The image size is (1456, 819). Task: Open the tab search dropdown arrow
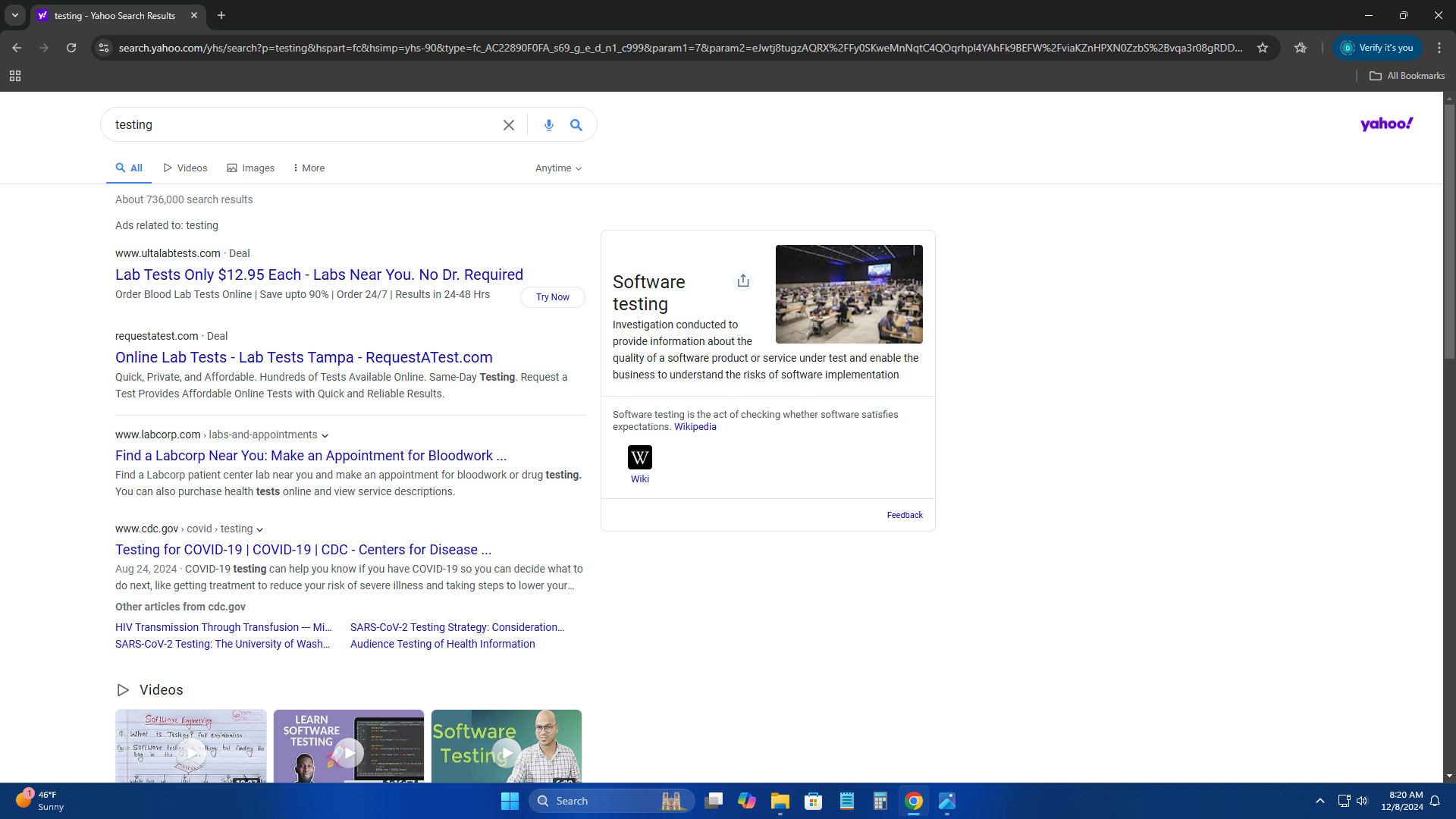point(14,15)
